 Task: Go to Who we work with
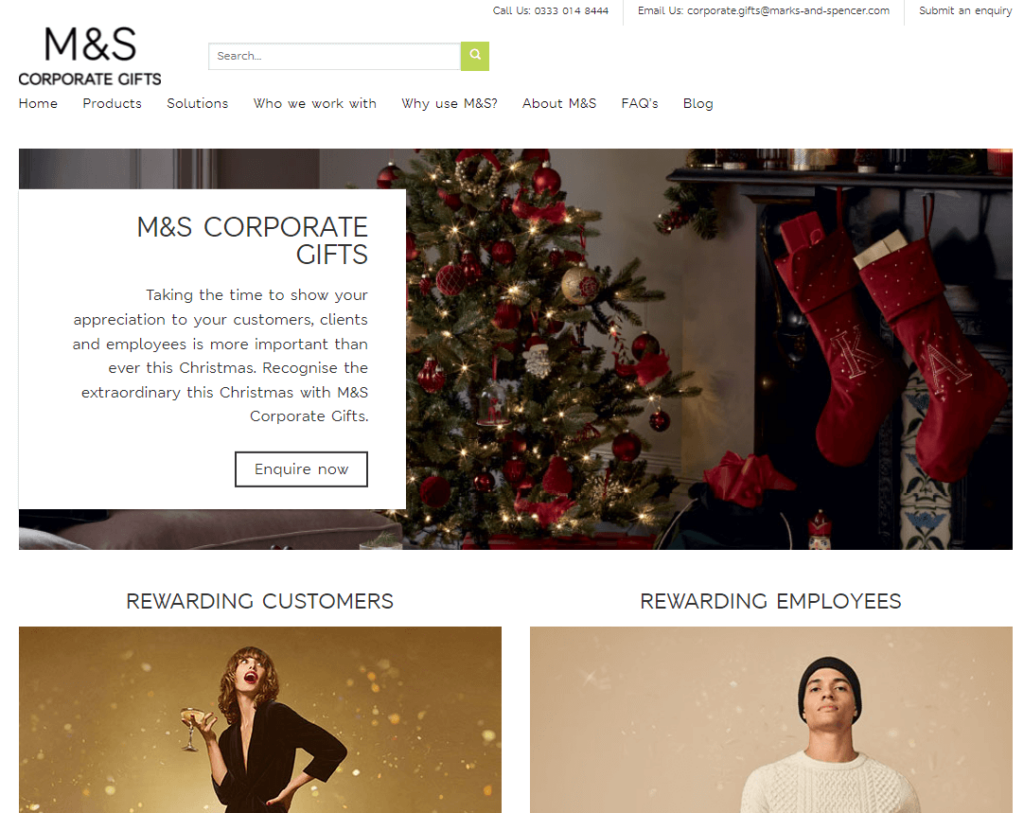(x=315, y=103)
